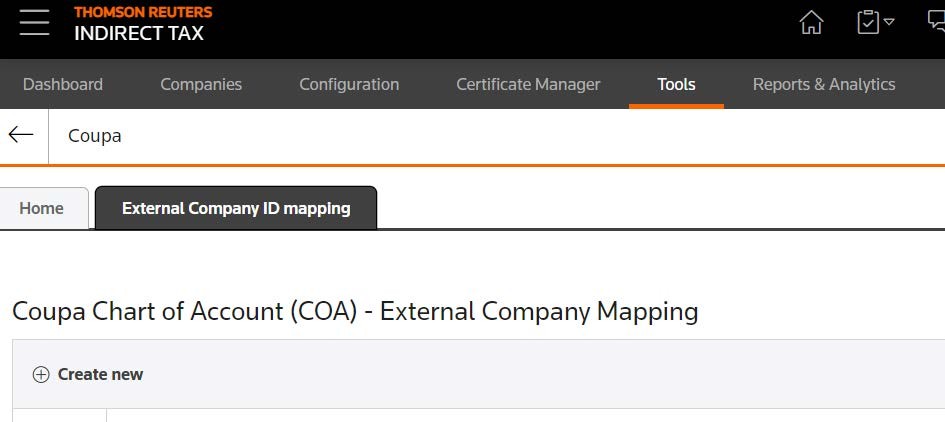Click the Coupa page title

[95, 135]
